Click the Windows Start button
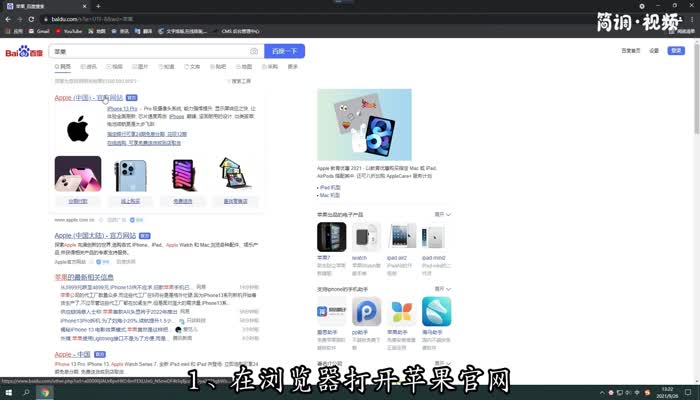 point(7,393)
